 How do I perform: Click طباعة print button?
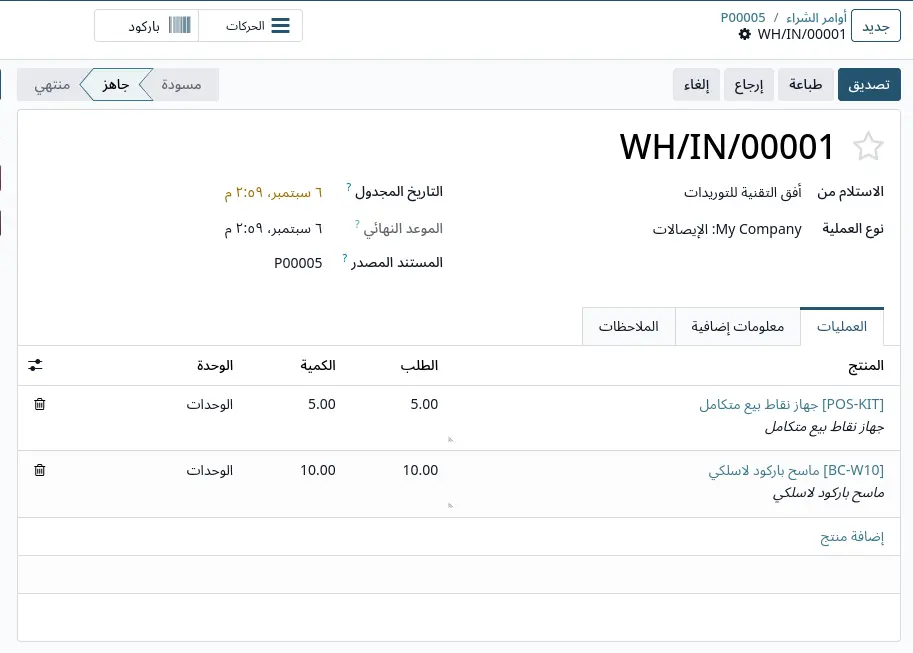(x=806, y=85)
